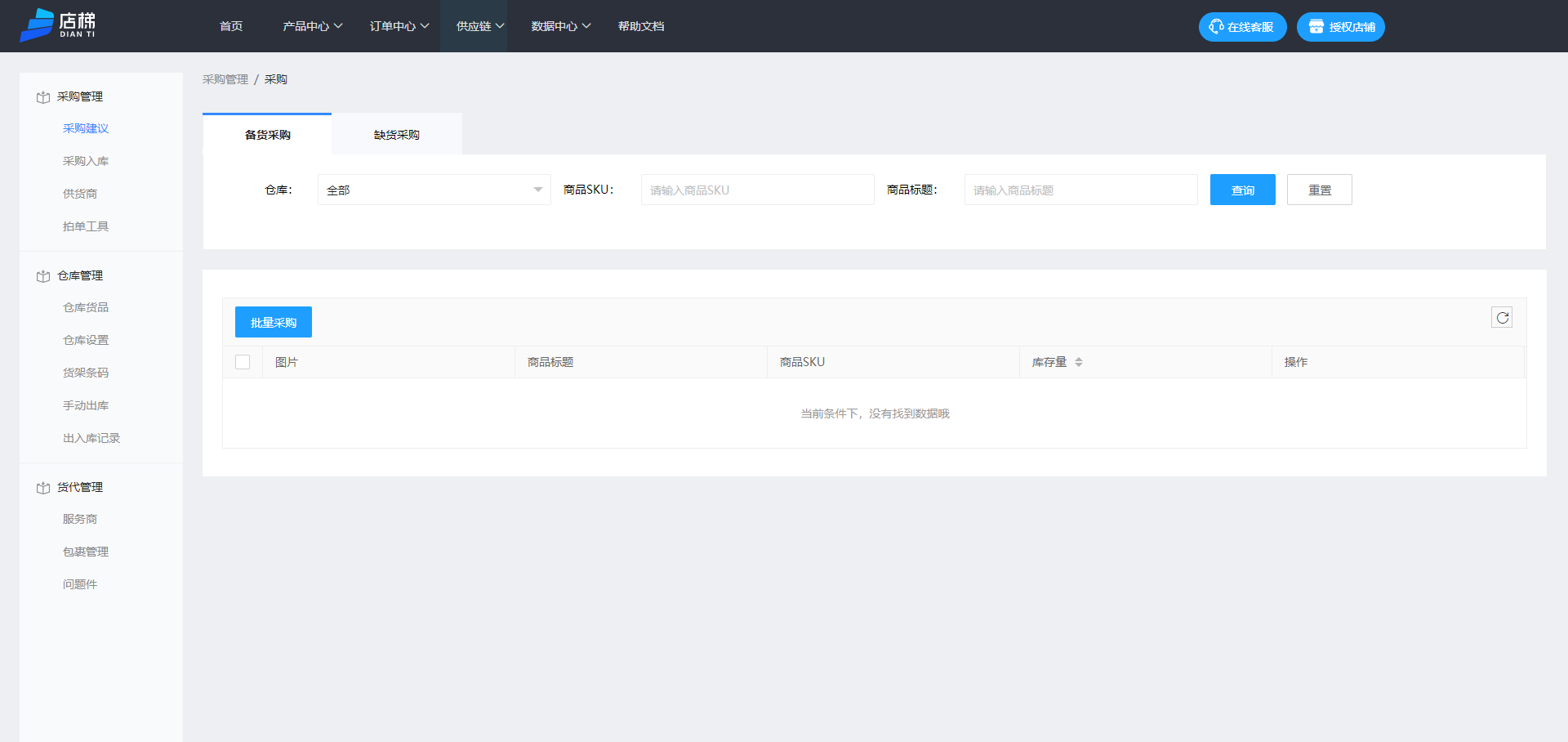Click the 批量采购 button

[273, 322]
